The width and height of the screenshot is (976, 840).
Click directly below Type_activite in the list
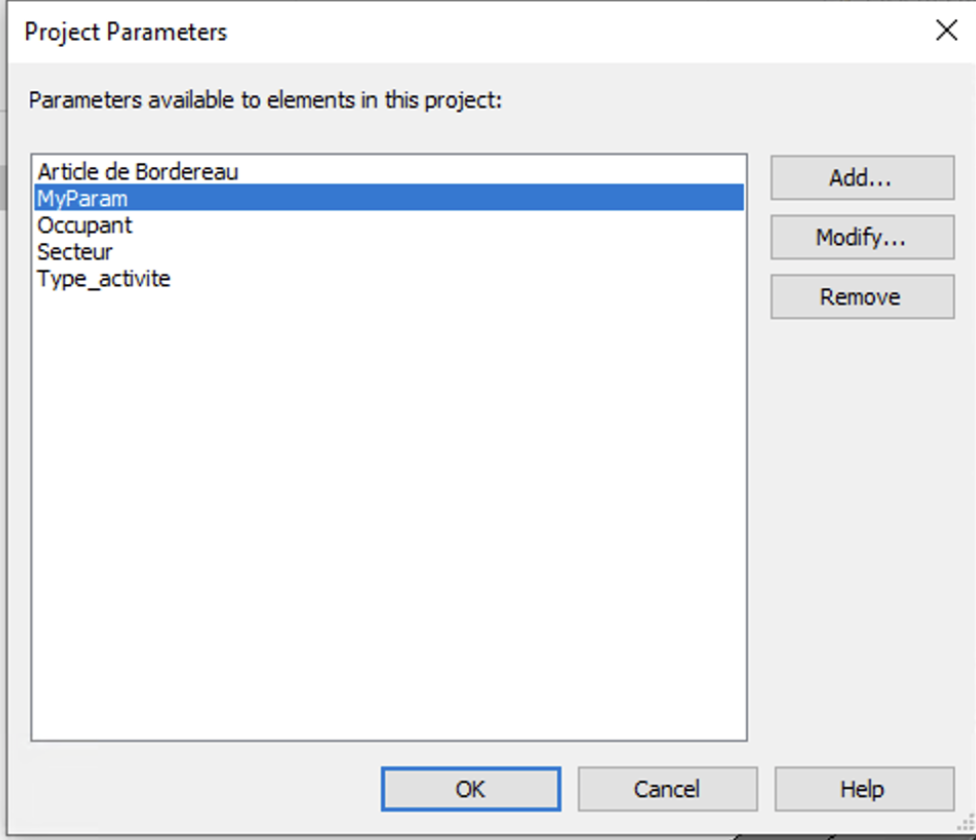point(150,306)
